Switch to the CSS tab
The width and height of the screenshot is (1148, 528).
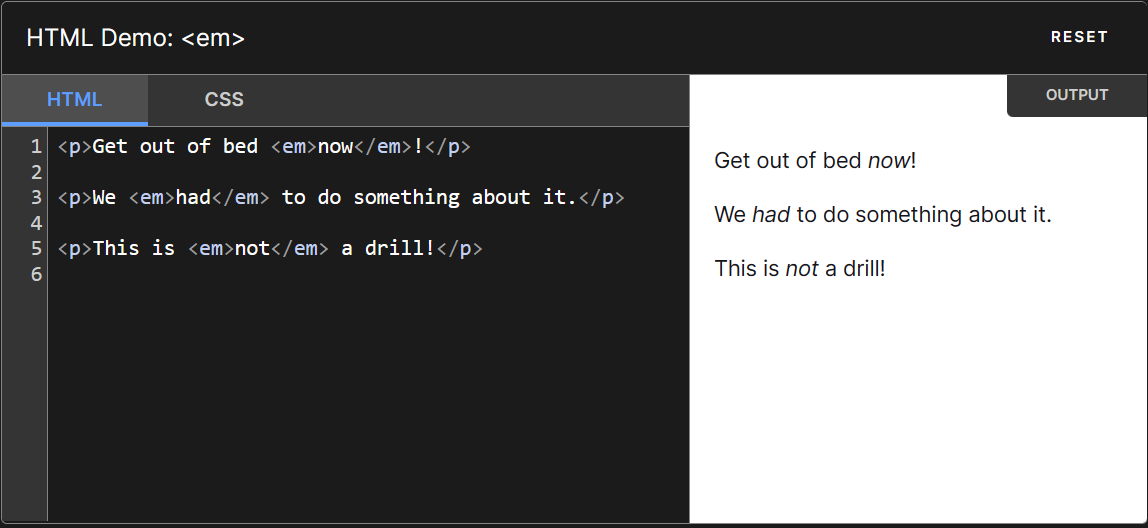[224, 100]
